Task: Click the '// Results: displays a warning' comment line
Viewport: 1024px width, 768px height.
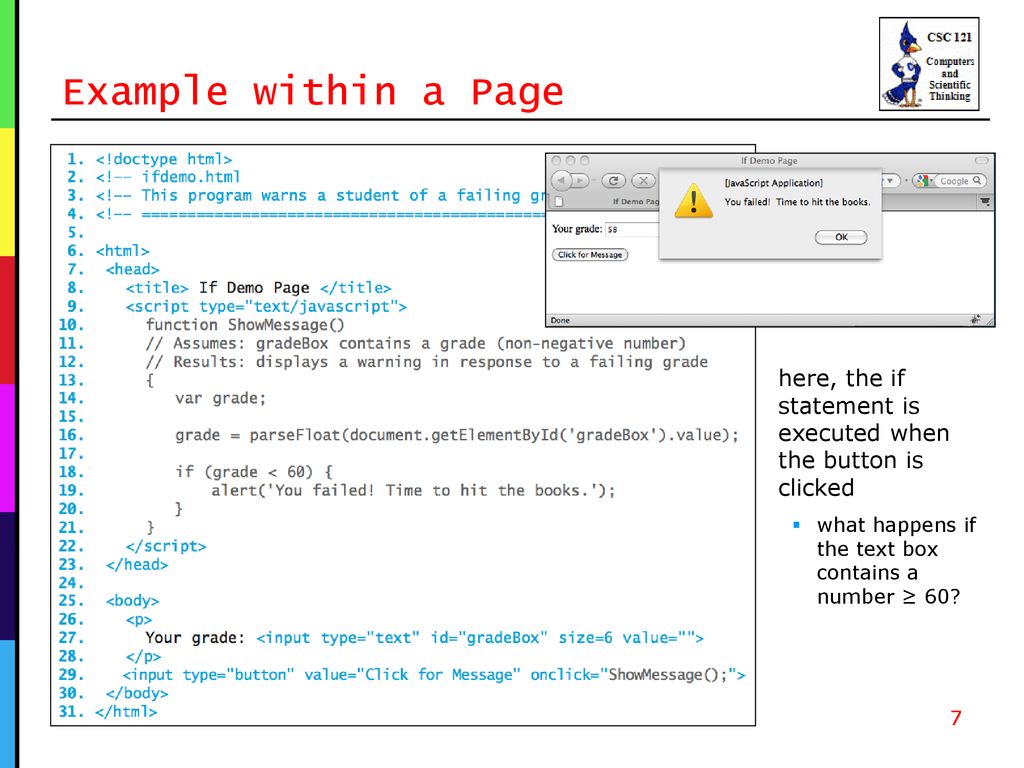Action: (427, 362)
